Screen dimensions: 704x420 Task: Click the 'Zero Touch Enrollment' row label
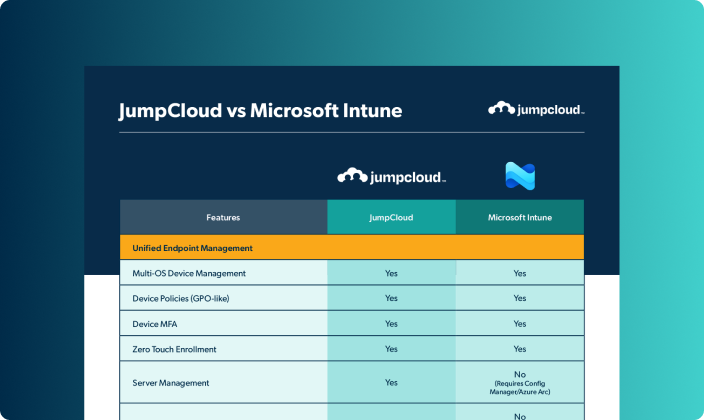tap(174, 349)
